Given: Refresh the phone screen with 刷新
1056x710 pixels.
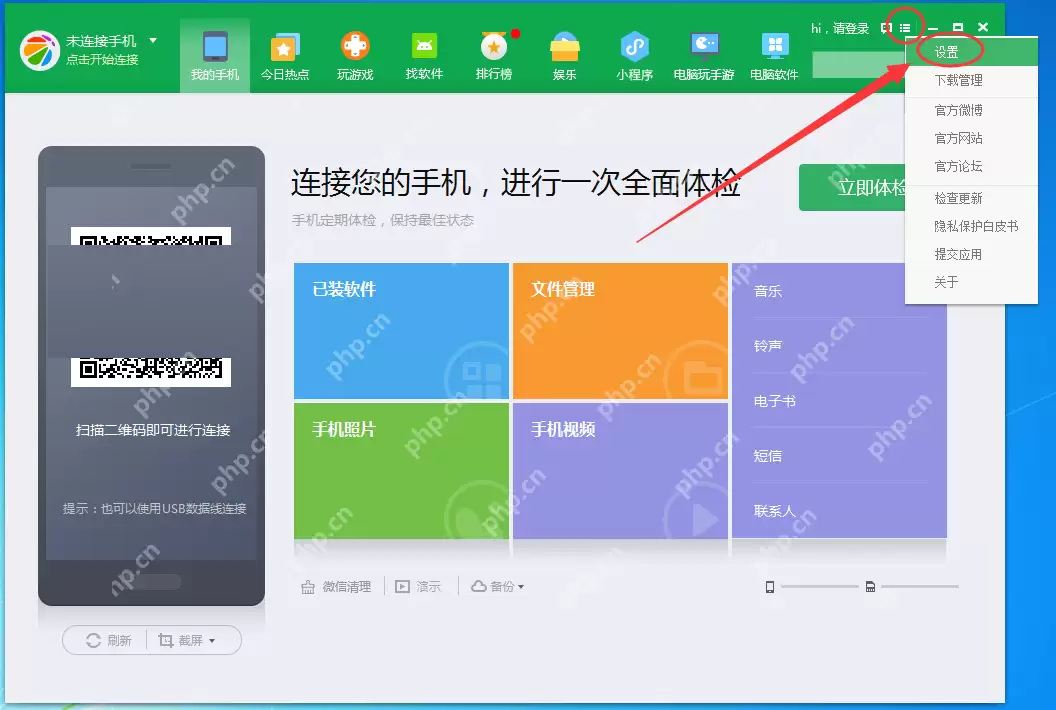Looking at the screenshot, I should [x=108, y=640].
